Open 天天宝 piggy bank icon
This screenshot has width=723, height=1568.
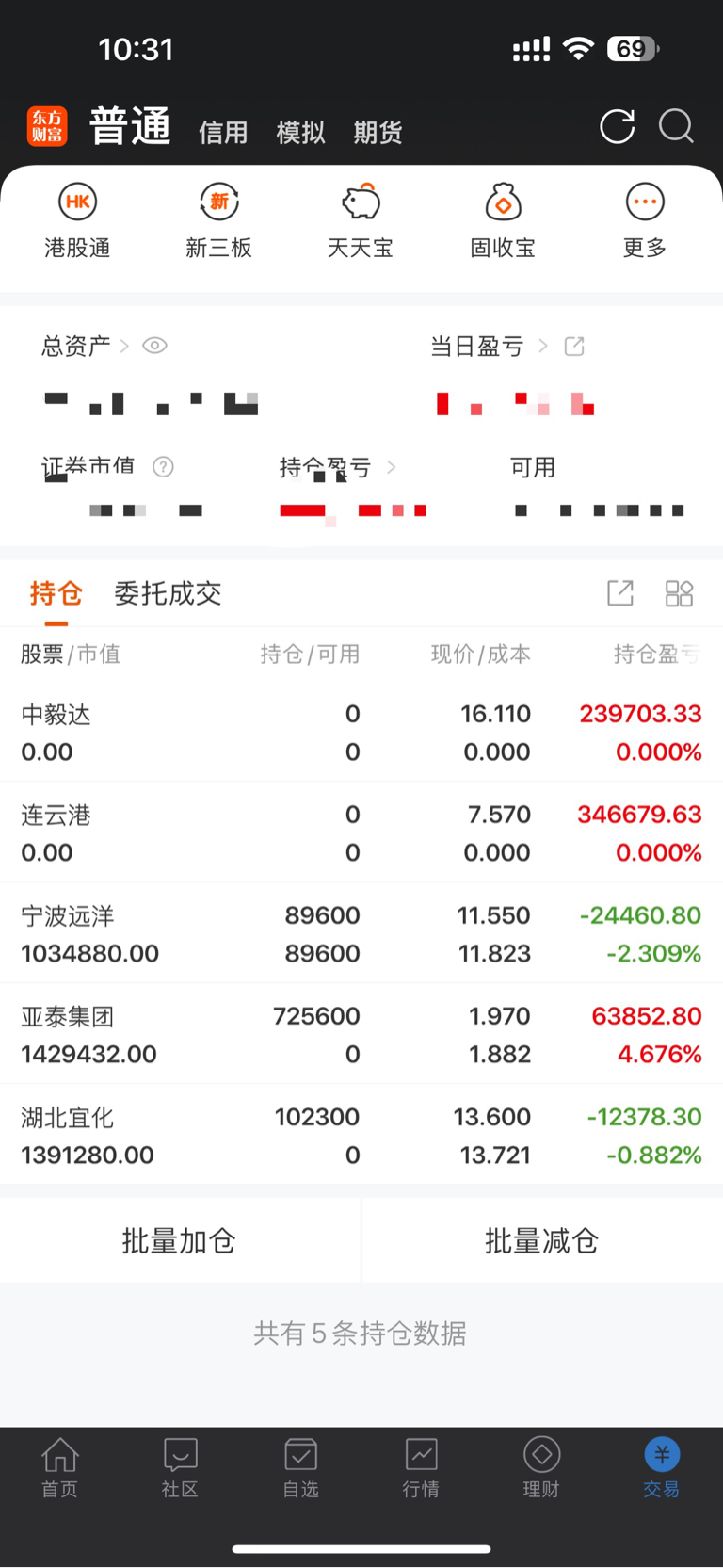[x=361, y=202]
